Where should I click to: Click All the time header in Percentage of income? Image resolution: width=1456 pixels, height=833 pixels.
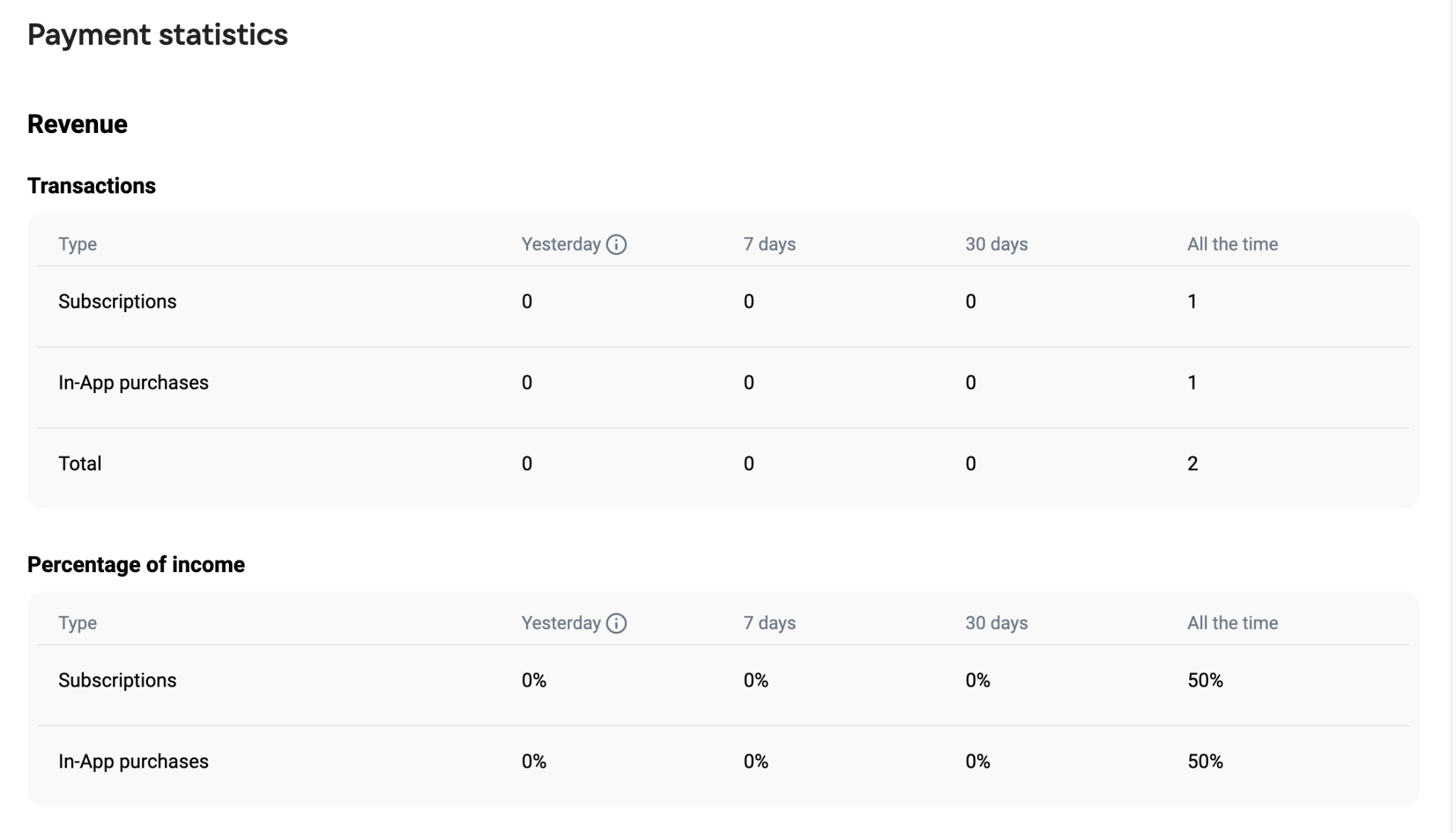1232,623
